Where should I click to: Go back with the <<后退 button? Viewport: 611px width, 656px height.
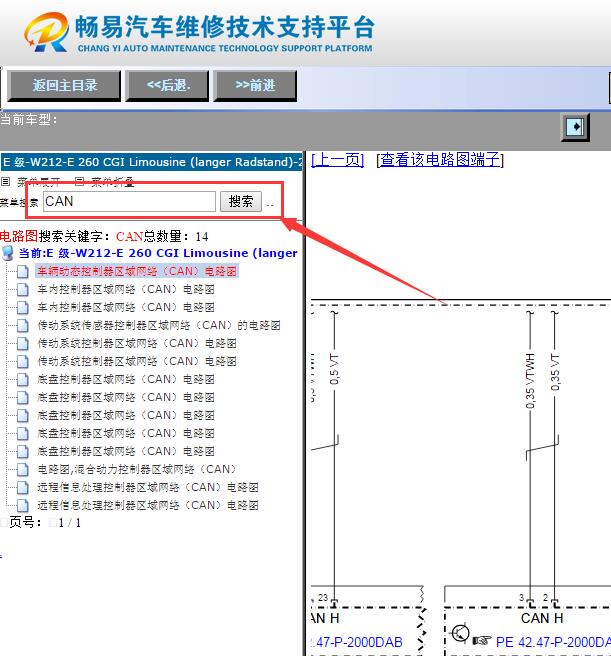click(x=167, y=86)
